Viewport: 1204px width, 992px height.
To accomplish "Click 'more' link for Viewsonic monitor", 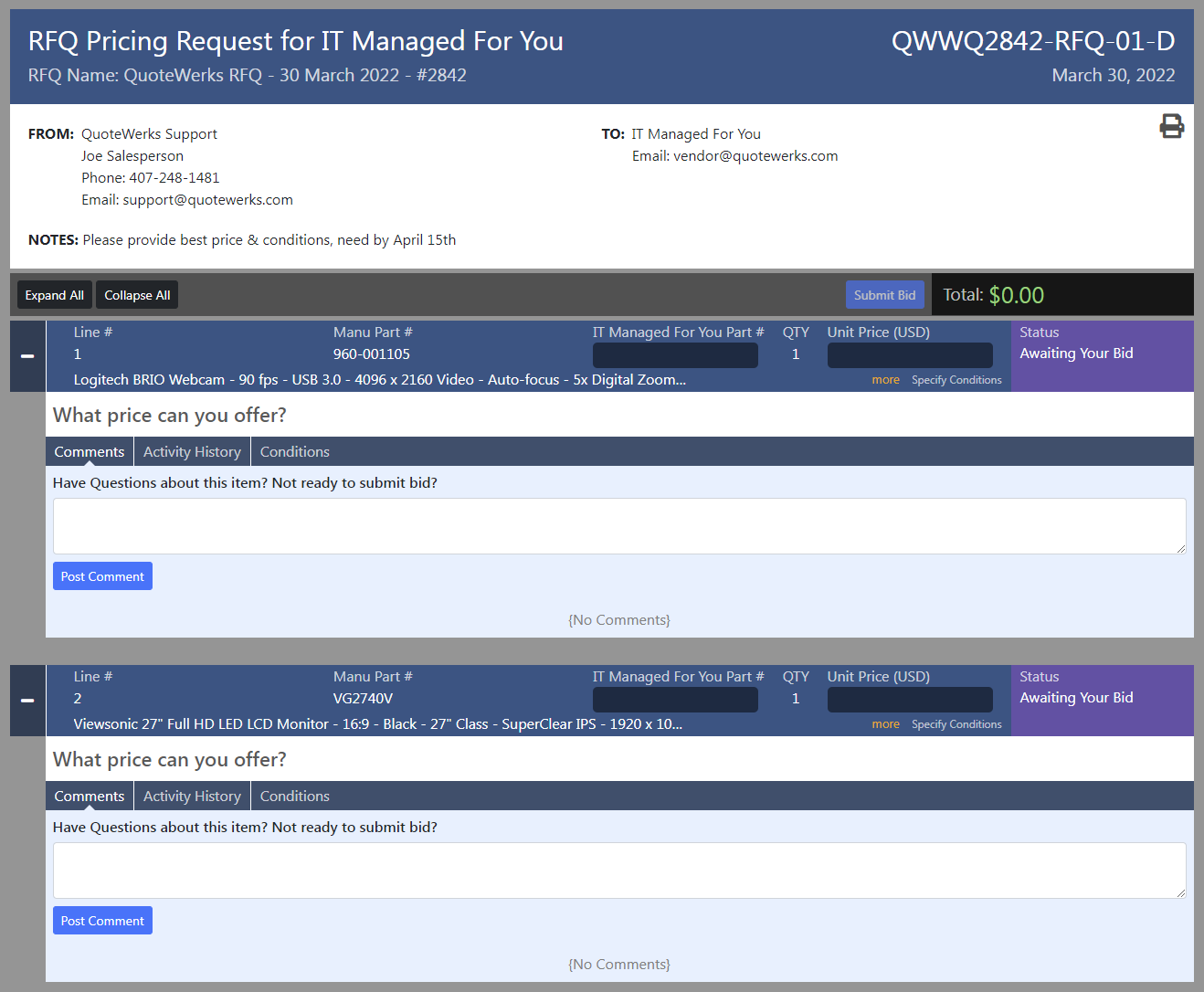I will (x=885, y=724).
